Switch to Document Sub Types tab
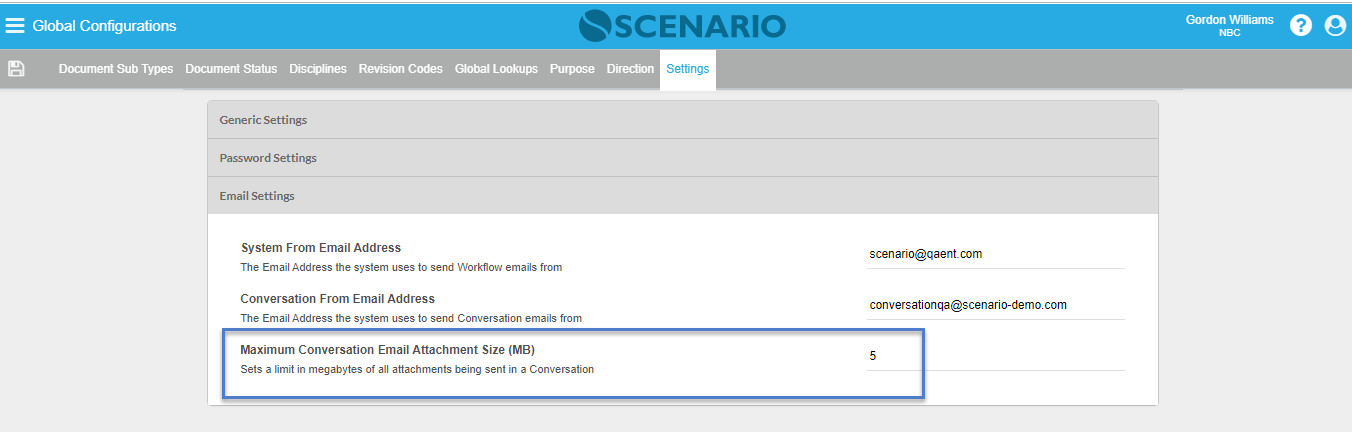Screen dimensions: 1352x432 (116, 69)
